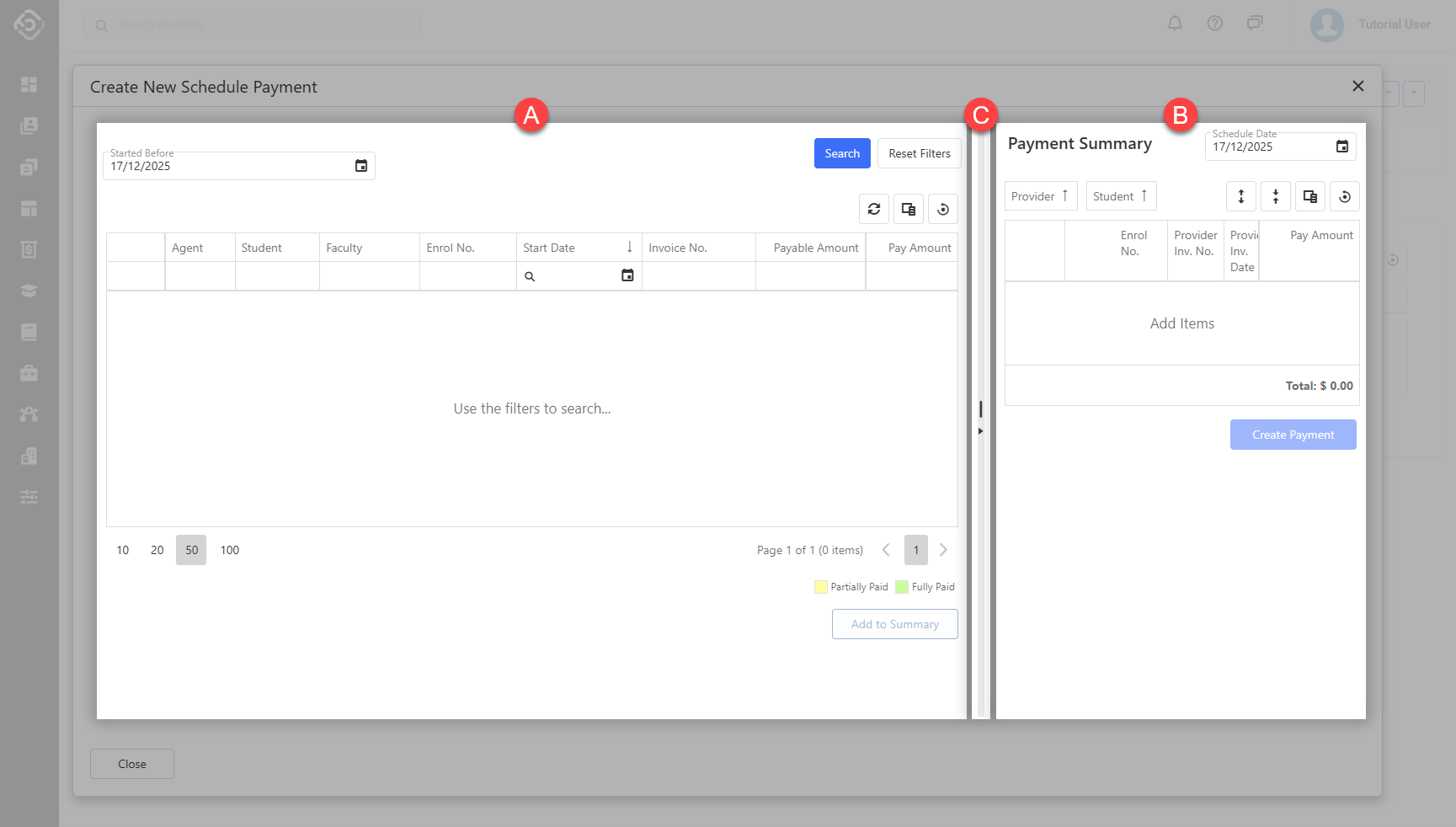The height and width of the screenshot is (827, 1456).
Task: Click the Start Date filter search icon
Action: pos(530,276)
